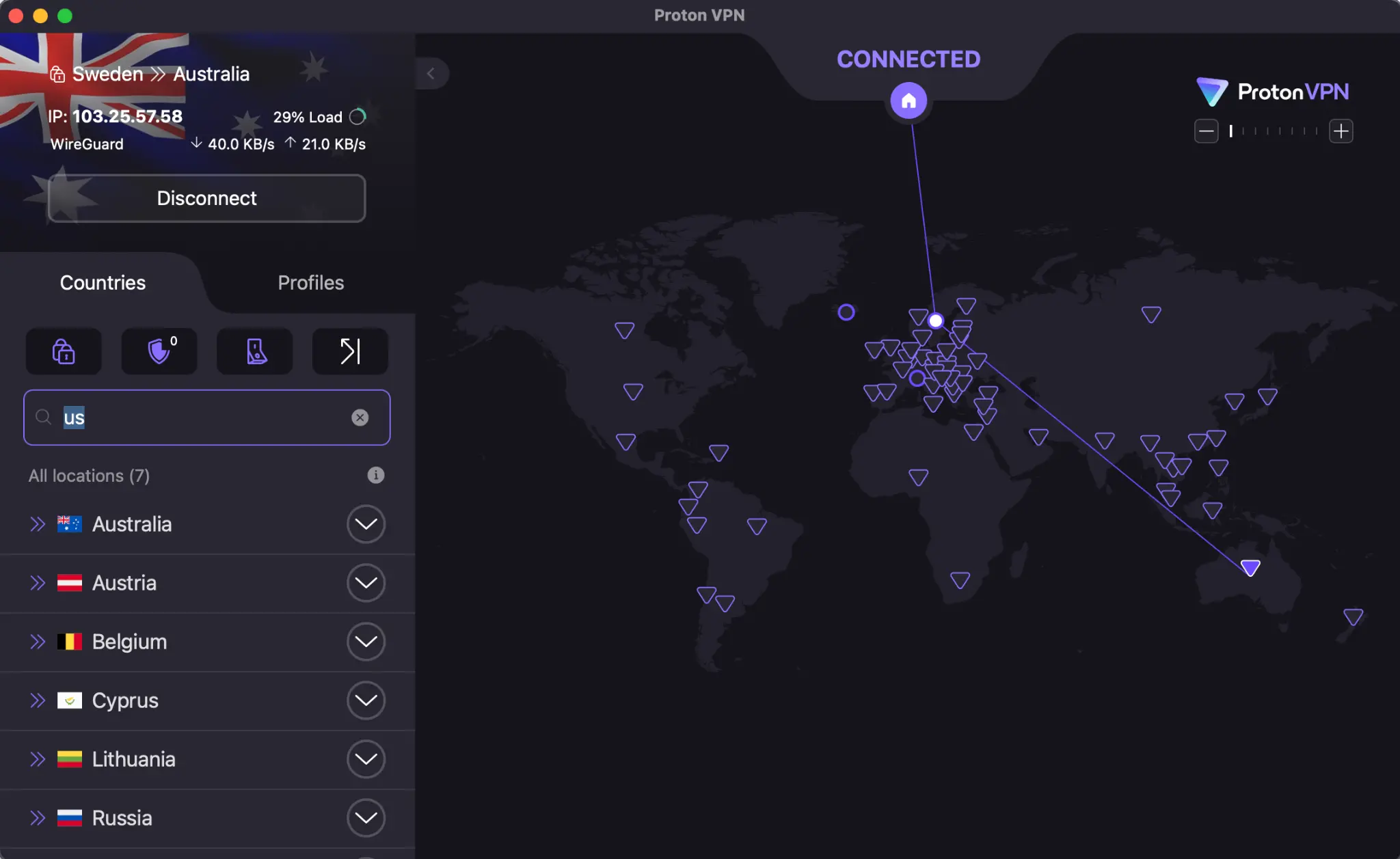Zoom in the map with the plus control
1400x859 pixels.
(1341, 131)
